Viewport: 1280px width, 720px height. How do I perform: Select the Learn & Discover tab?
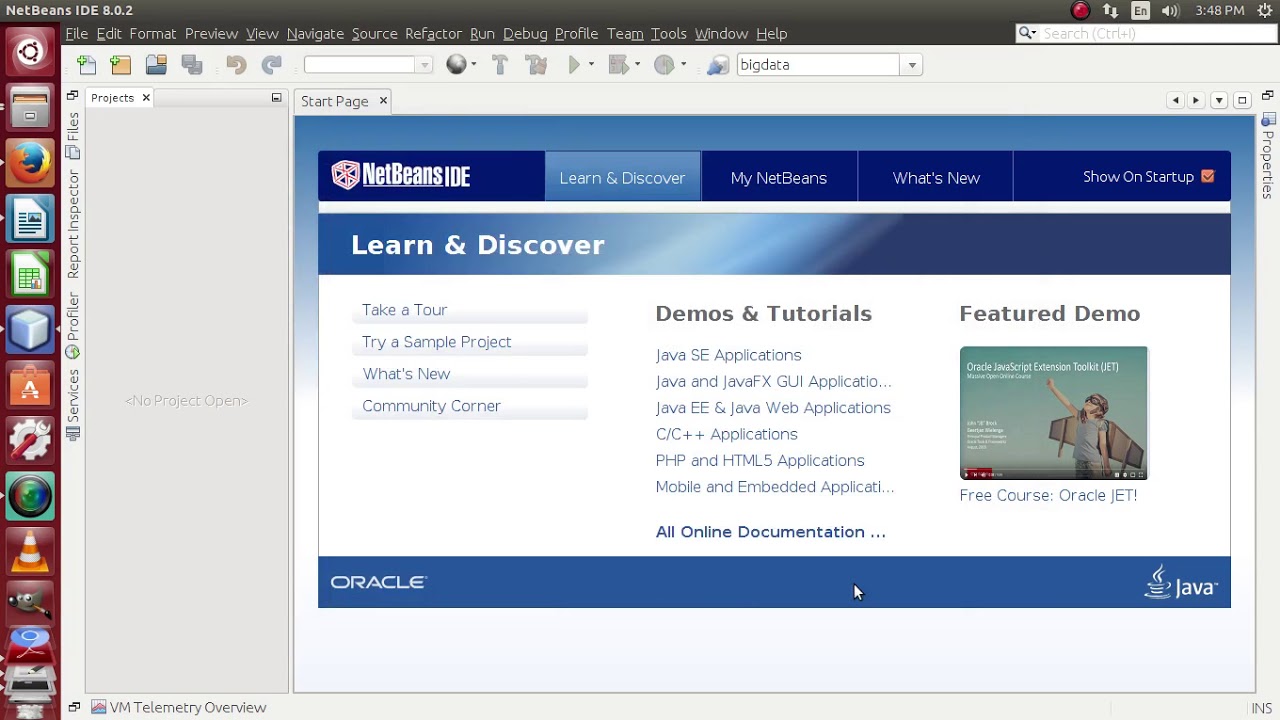[x=622, y=178]
